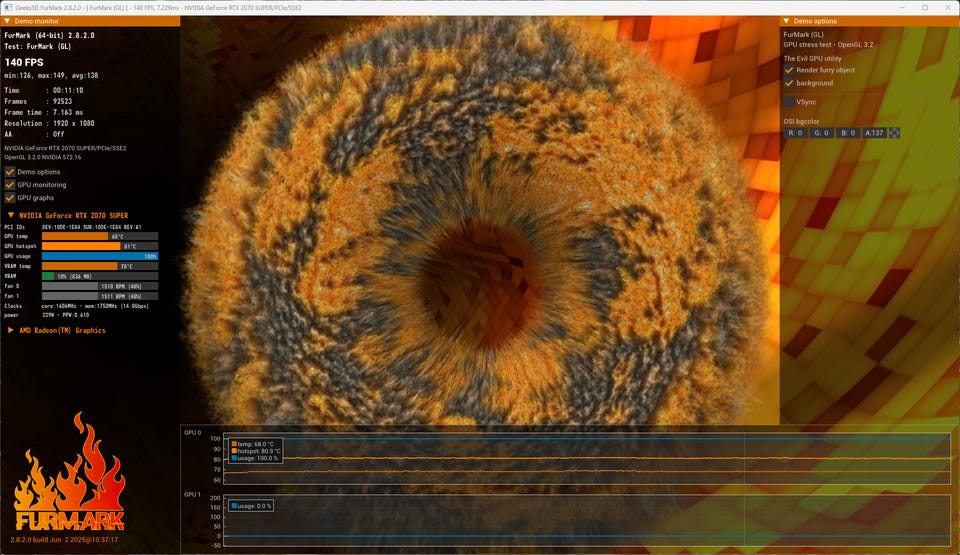This screenshot has height=555, width=960.
Task: Click the B: 0 color field
Action: [x=848, y=133]
